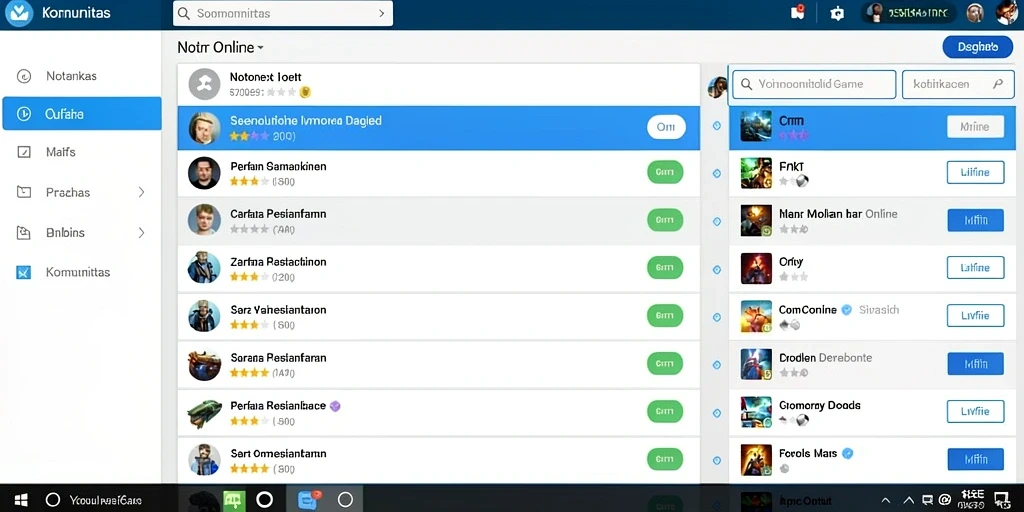This screenshot has width=1024, height=512.
Task: Click outlined button on Gromoray Doads row
Action: click(x=976, y=411)
